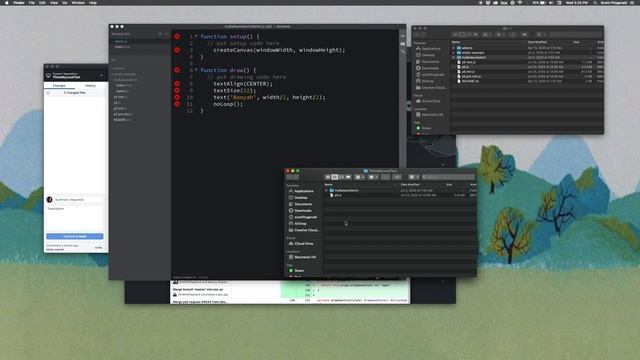The width and height of the screenshot is (640, 360).
Task: Open Macintosh HD in front Finder sidebar
Action: point(302,257)
